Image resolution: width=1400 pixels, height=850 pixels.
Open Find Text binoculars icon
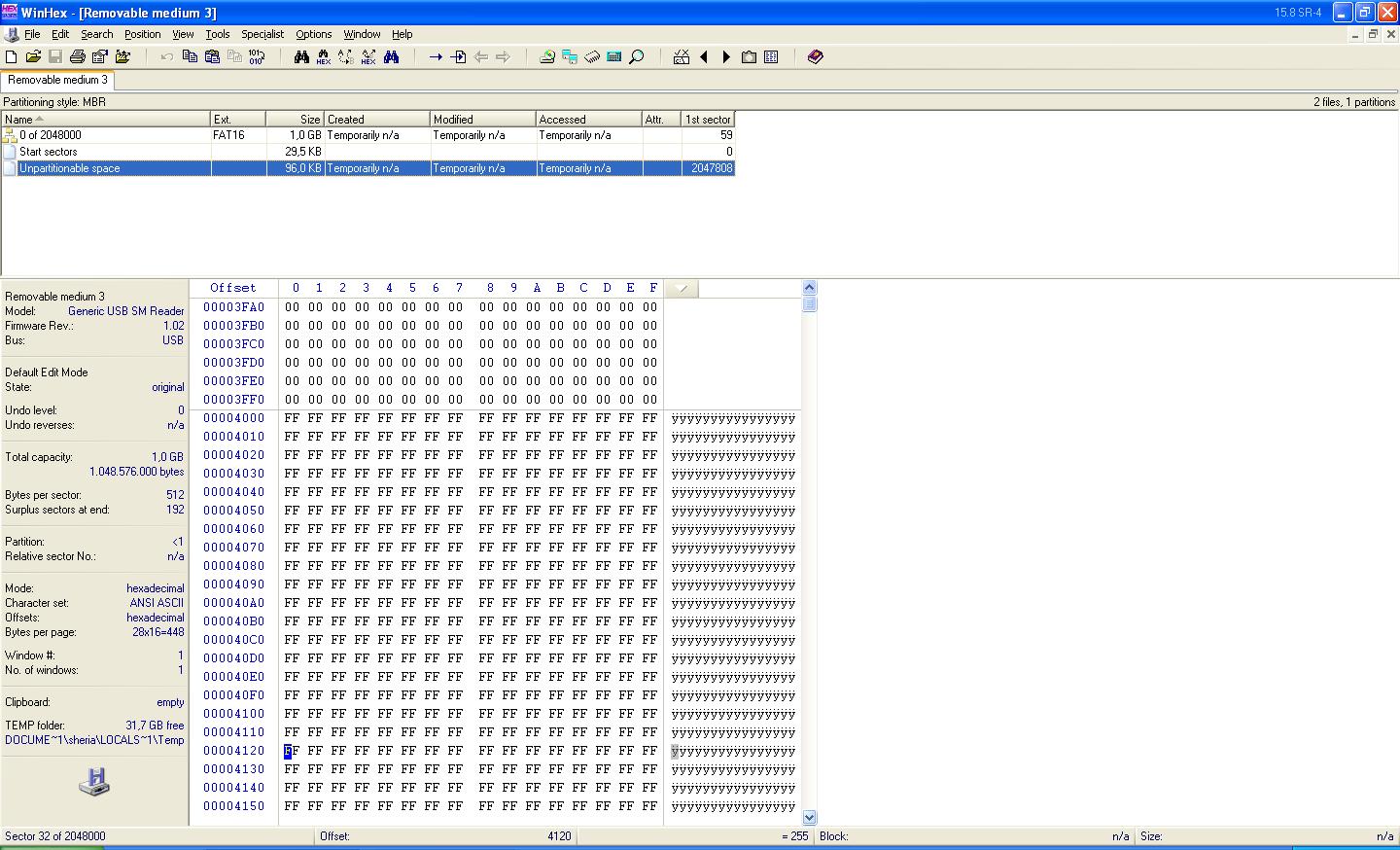tap(301, 57)
